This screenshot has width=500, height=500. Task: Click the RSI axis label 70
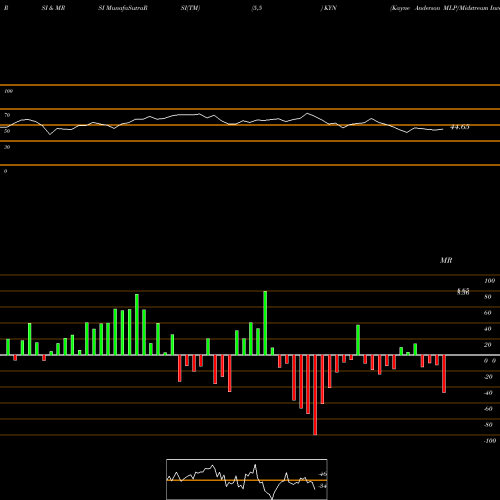click(7, 115)
